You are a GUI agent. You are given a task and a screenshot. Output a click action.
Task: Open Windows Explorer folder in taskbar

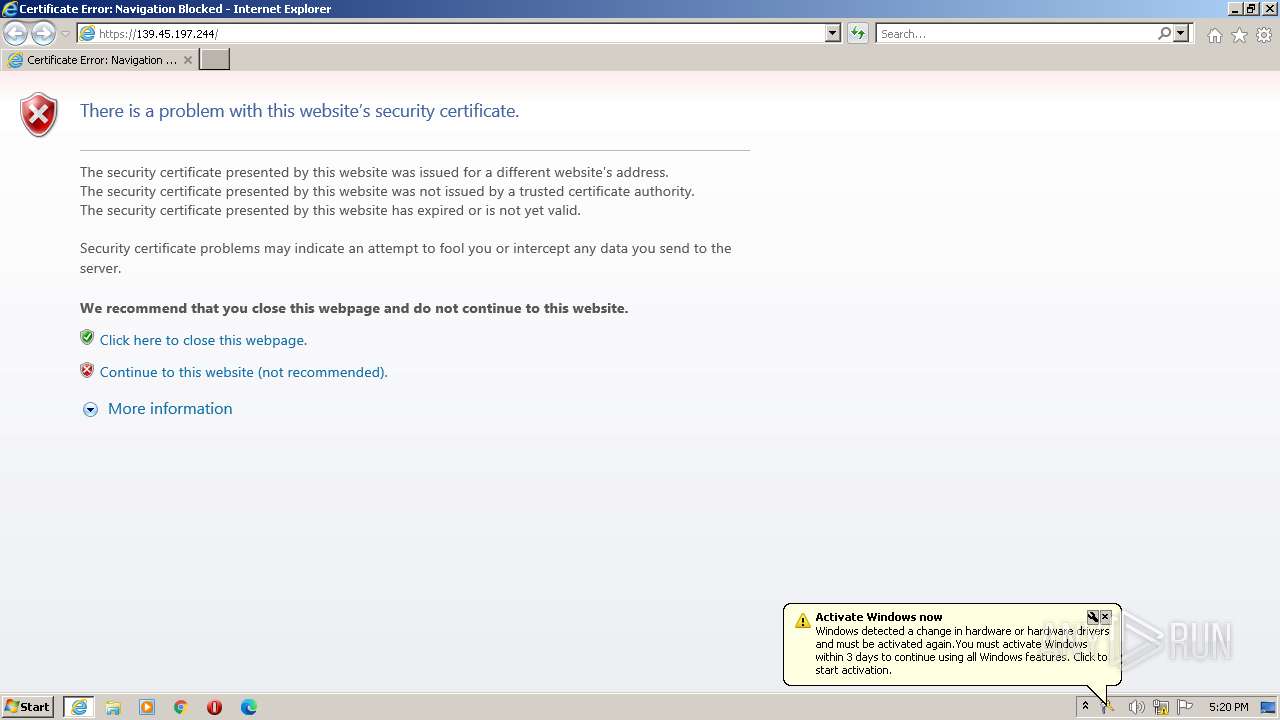click(113, 707)
